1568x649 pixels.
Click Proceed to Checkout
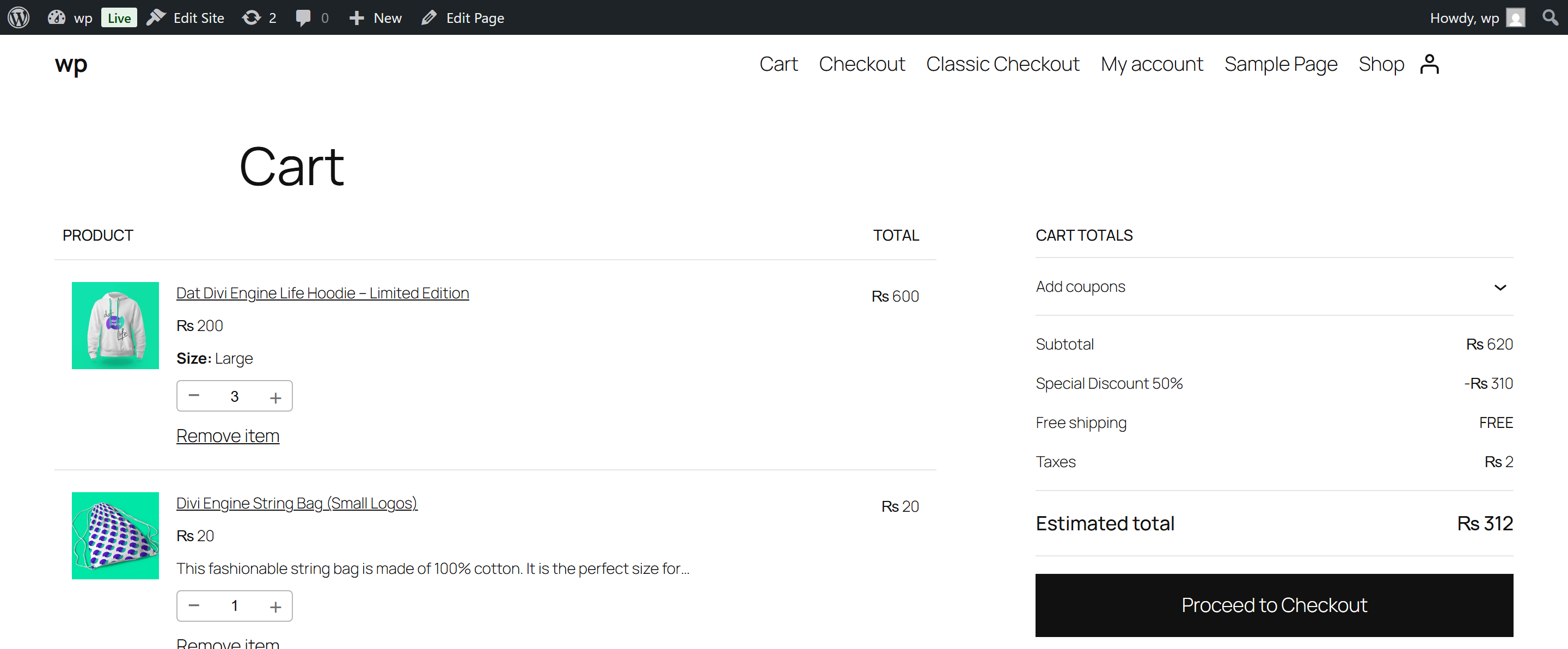1273,604
